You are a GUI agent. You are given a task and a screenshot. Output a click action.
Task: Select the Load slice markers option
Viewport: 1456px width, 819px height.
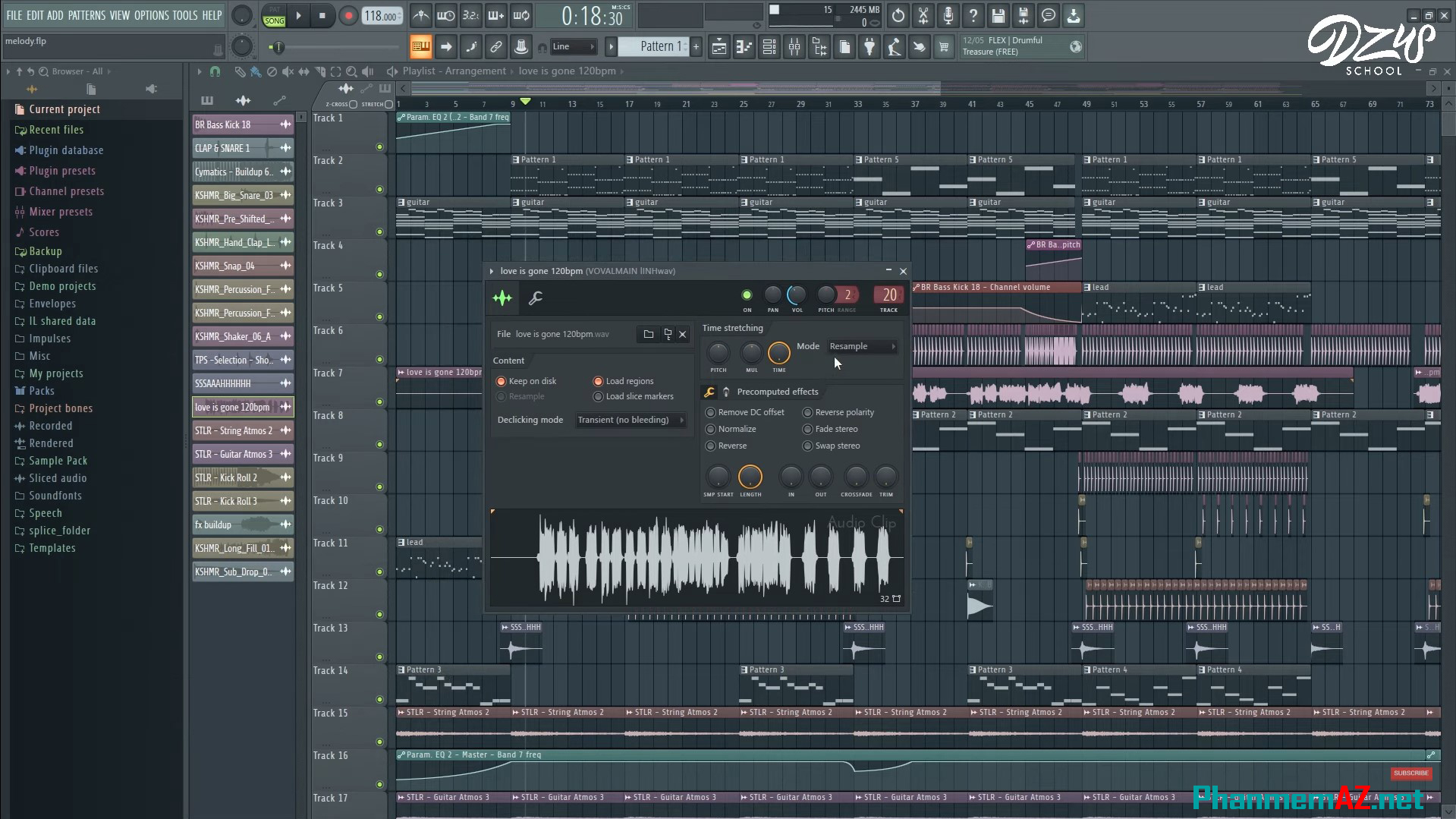click(599, 396)
